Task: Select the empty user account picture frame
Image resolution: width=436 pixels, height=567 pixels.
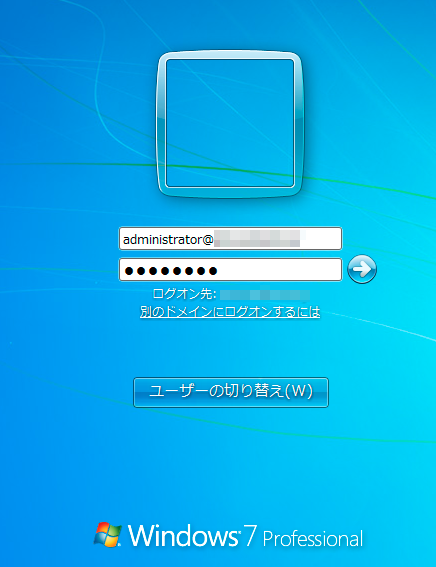Action: click(x=230, y=124)
